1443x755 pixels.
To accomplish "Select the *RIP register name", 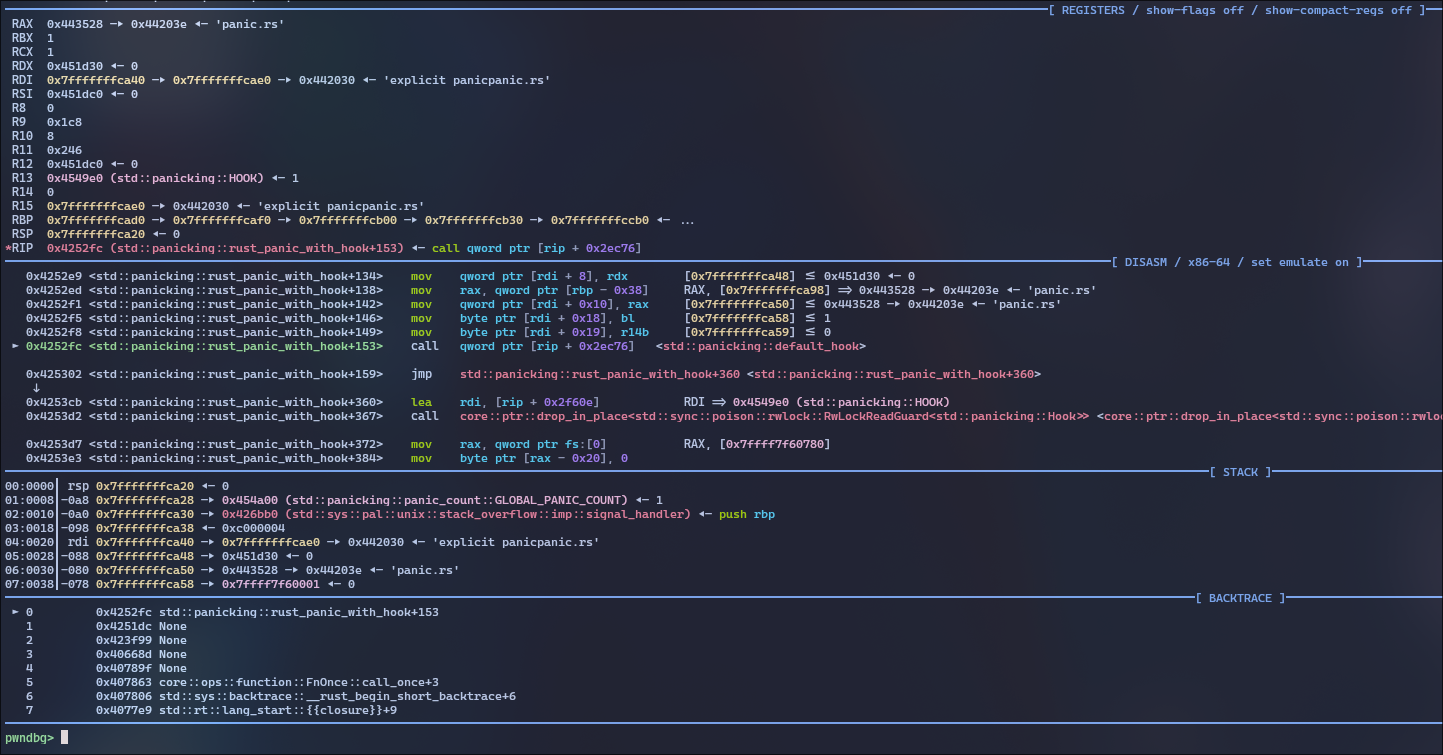I will (x=22, y=247).
